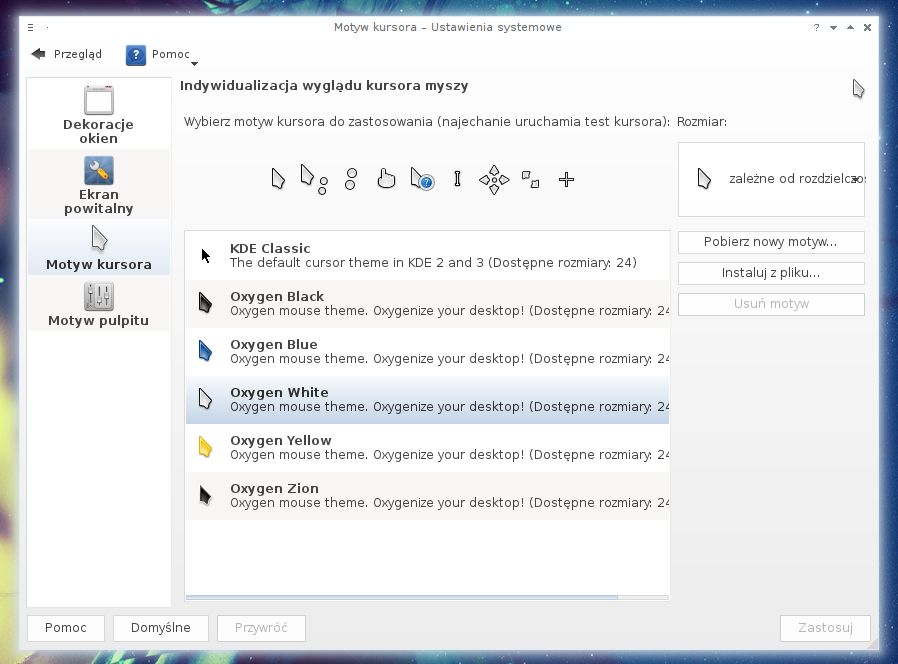
Task: Click the Przywróć button
Action: coord(261,628)
